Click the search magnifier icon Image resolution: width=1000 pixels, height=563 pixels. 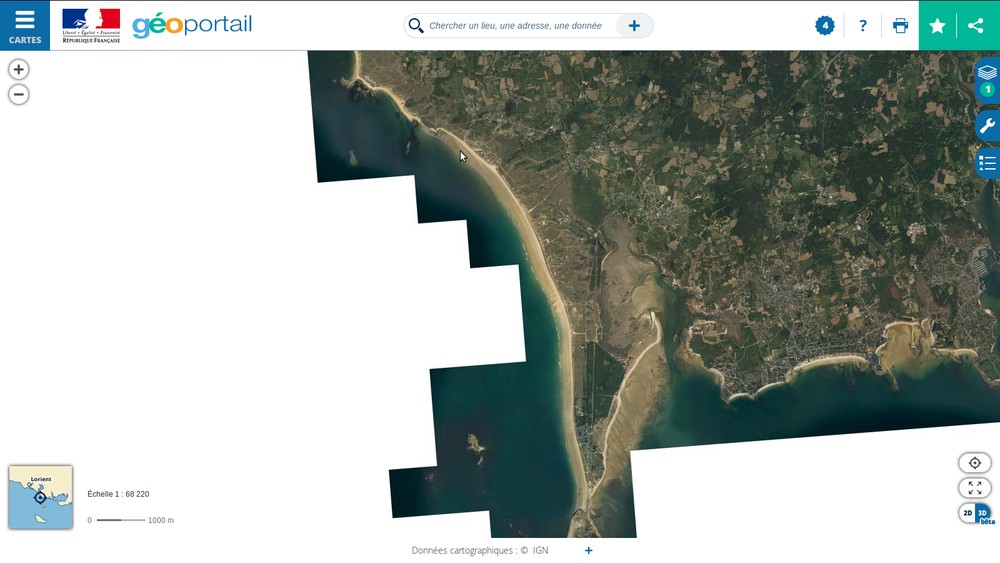(416, 26)
